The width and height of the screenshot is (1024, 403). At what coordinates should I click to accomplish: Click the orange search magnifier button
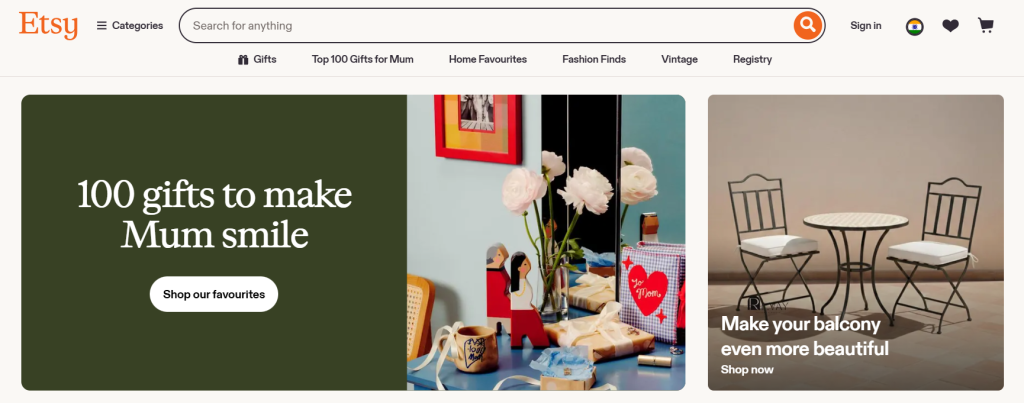(x=808, y=25)
